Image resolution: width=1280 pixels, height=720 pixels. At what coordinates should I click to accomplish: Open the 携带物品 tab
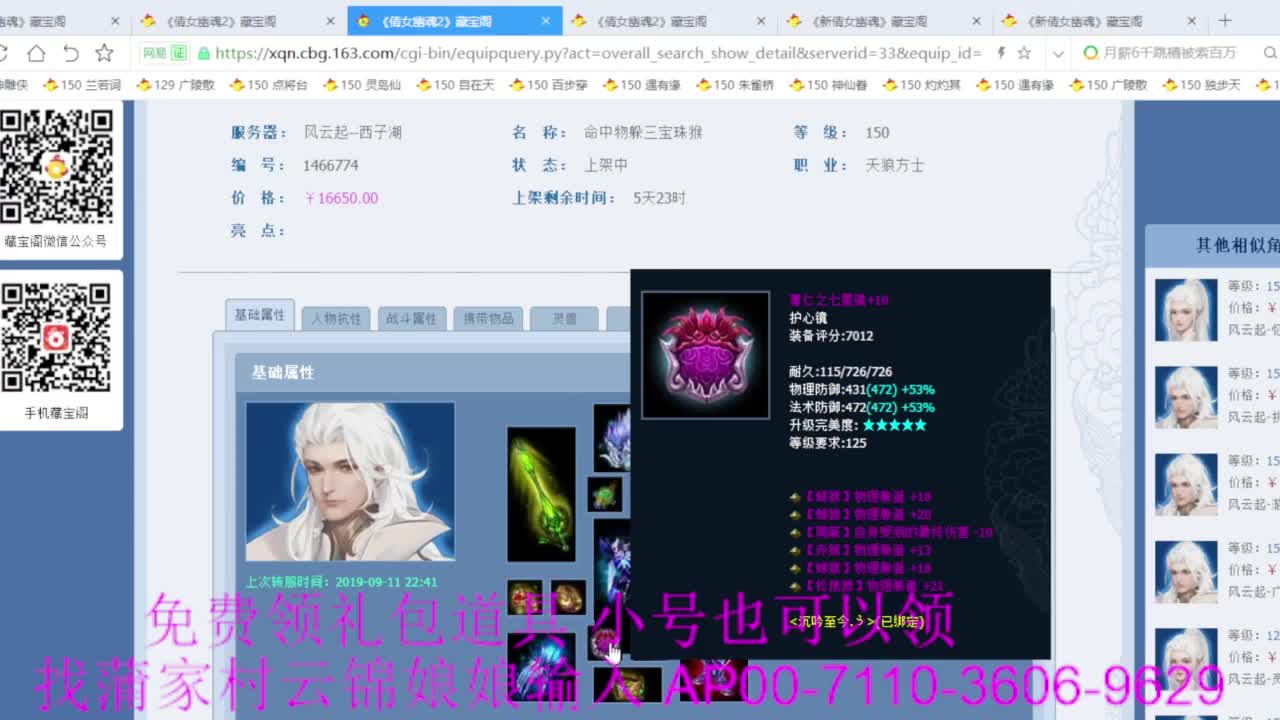coord(488,318)
